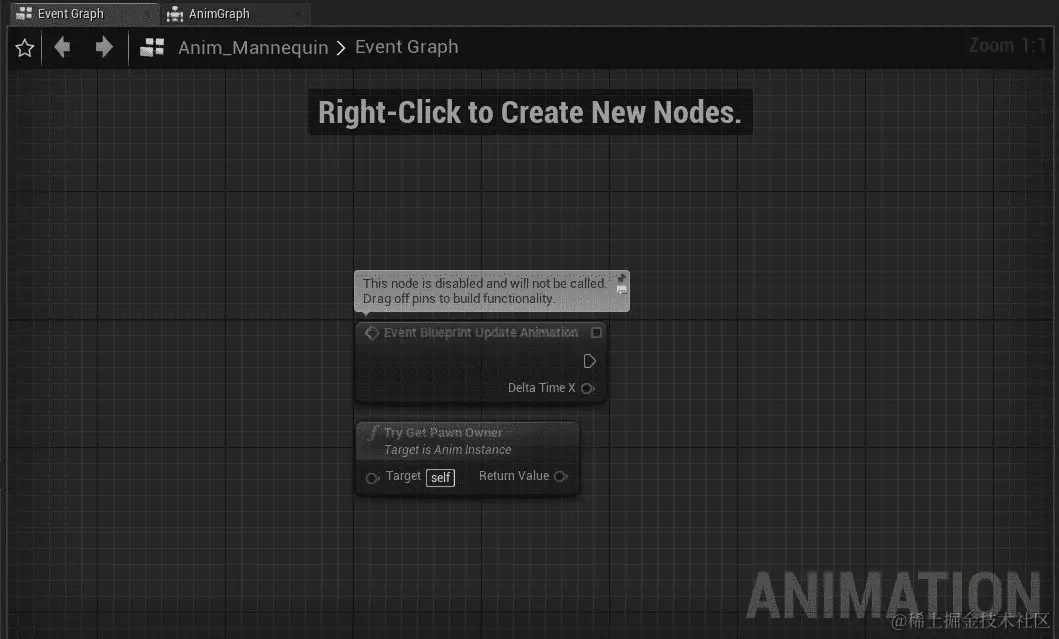1059x639 pixels.
Task: Click the event diamond icon on Update Animation node
Action: click(x=371, y=332)
